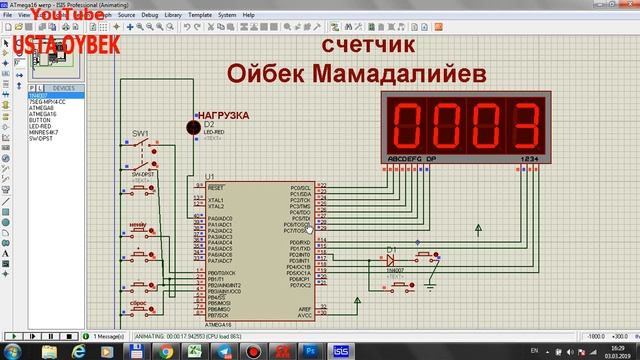640x360 pixels.
Task: Click the L library button
Action: [x=40, y=88]
